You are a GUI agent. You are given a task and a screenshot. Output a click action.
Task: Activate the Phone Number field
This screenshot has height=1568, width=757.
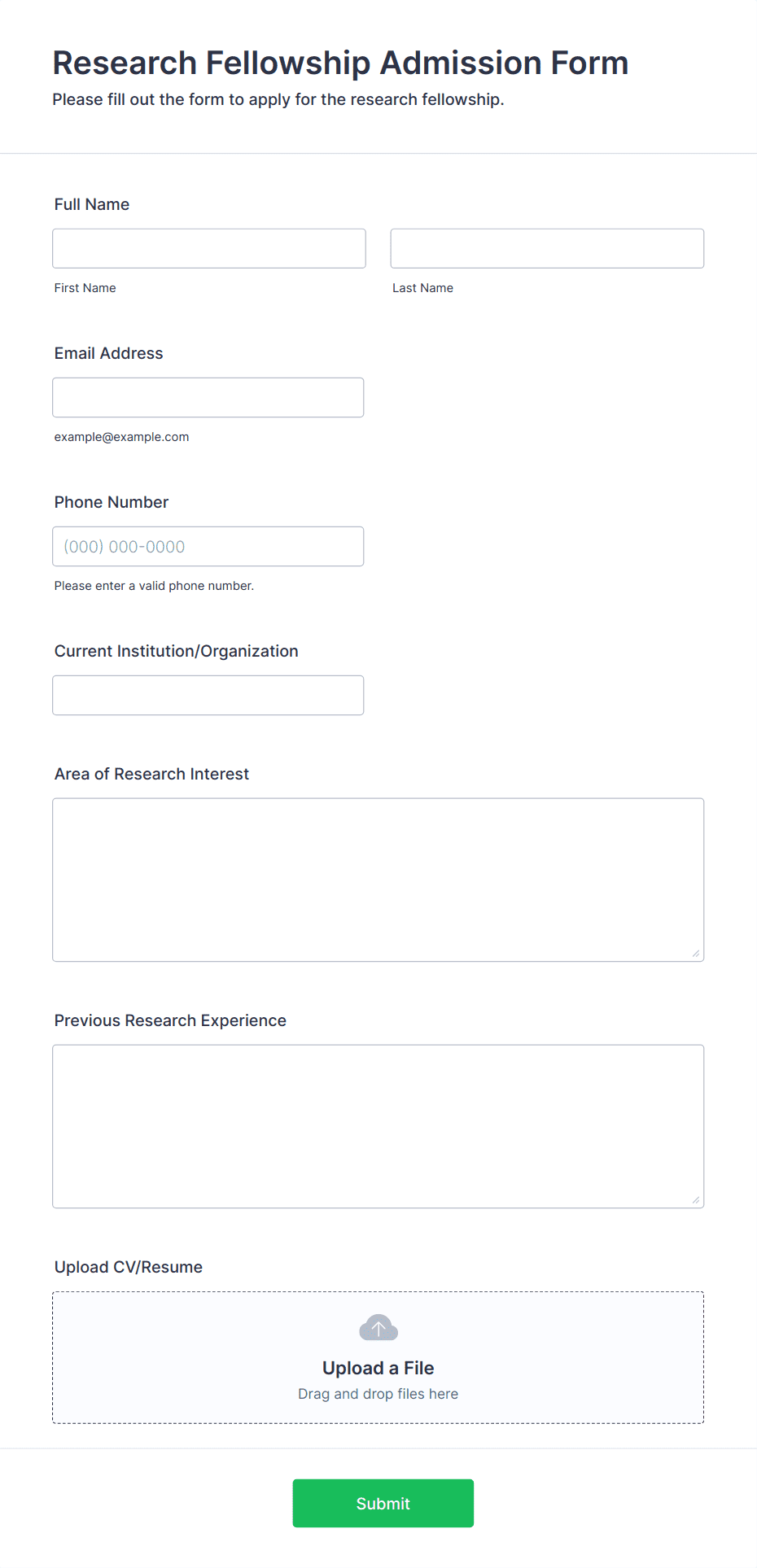tap(208, 546)
